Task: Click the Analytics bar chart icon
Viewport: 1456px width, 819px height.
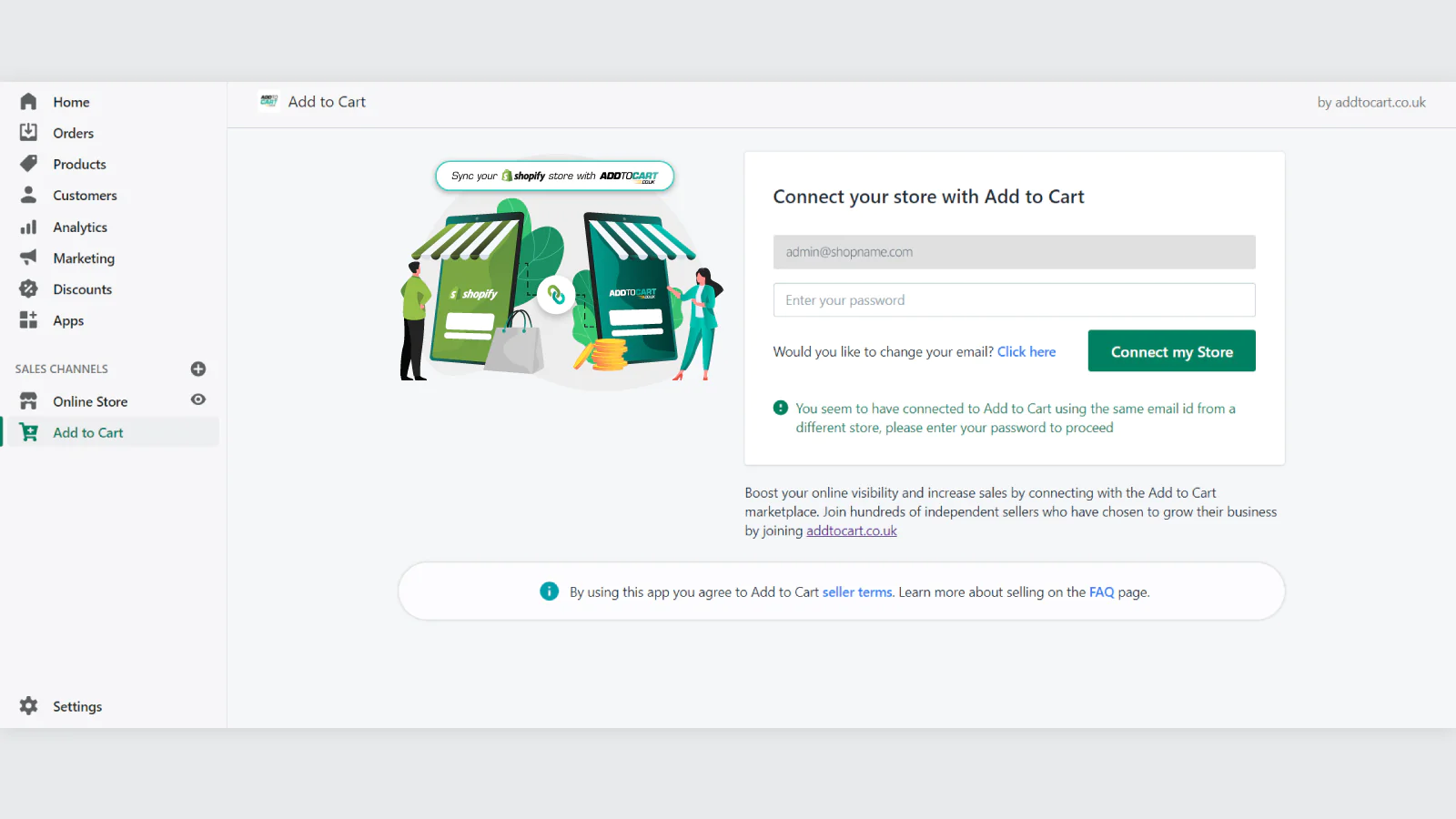Action: (x=28, y=227)
